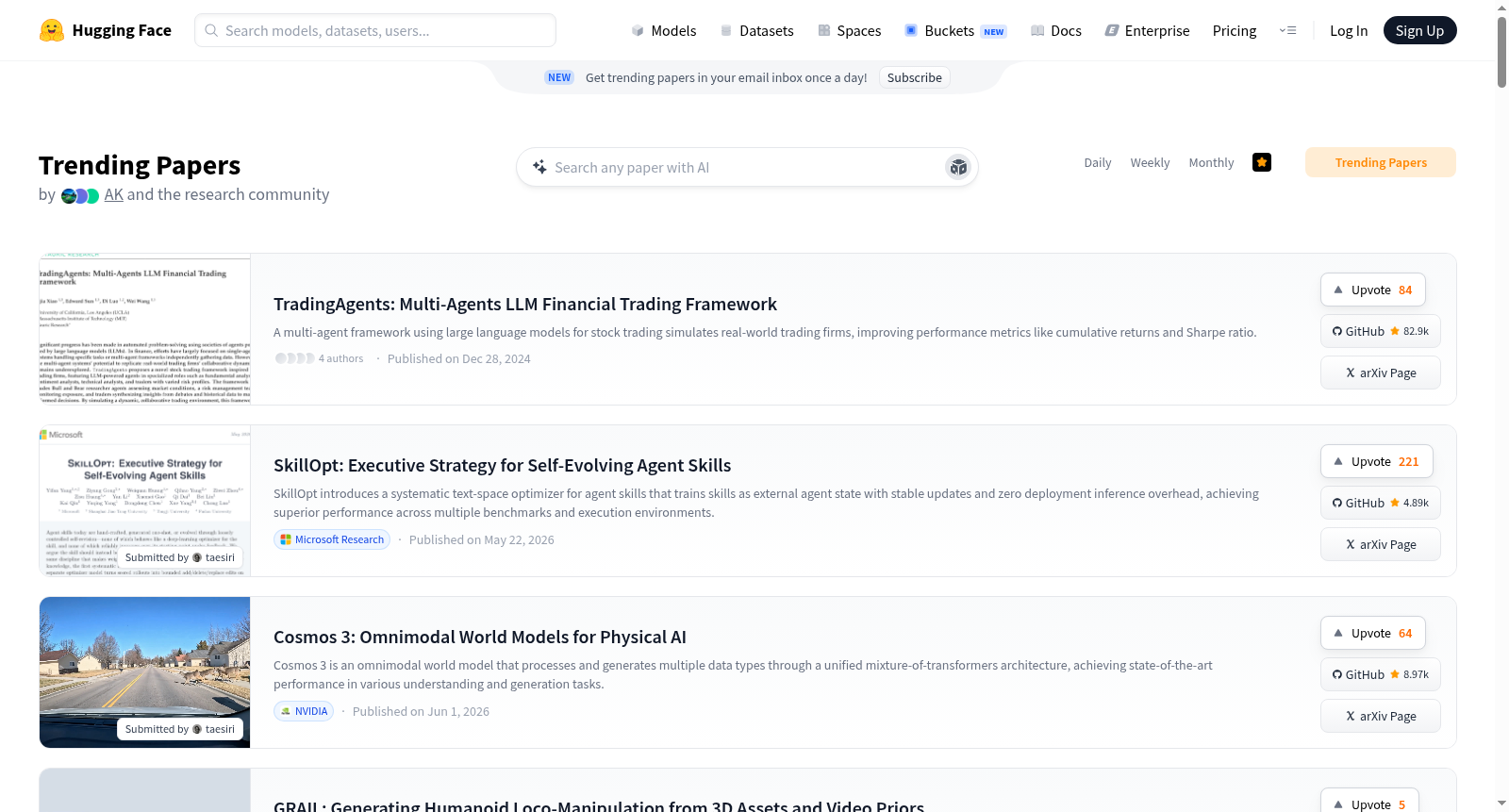Open the SkillOpt paper title
Image resolution: width=1509 pixels, height=812 pixels.
[x=503, y=465]
